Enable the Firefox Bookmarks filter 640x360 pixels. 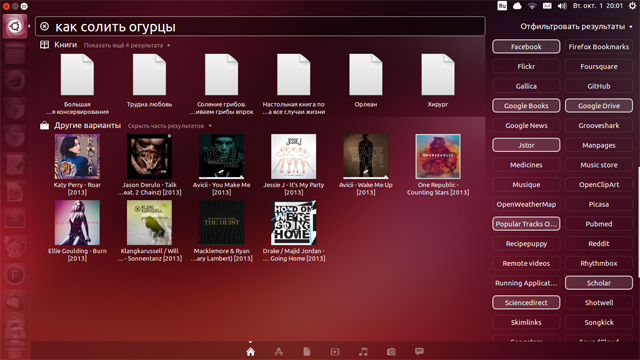coord(599,47)
